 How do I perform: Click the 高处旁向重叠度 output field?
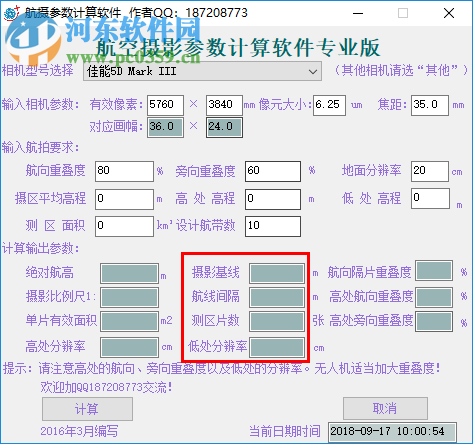point(434,321)
